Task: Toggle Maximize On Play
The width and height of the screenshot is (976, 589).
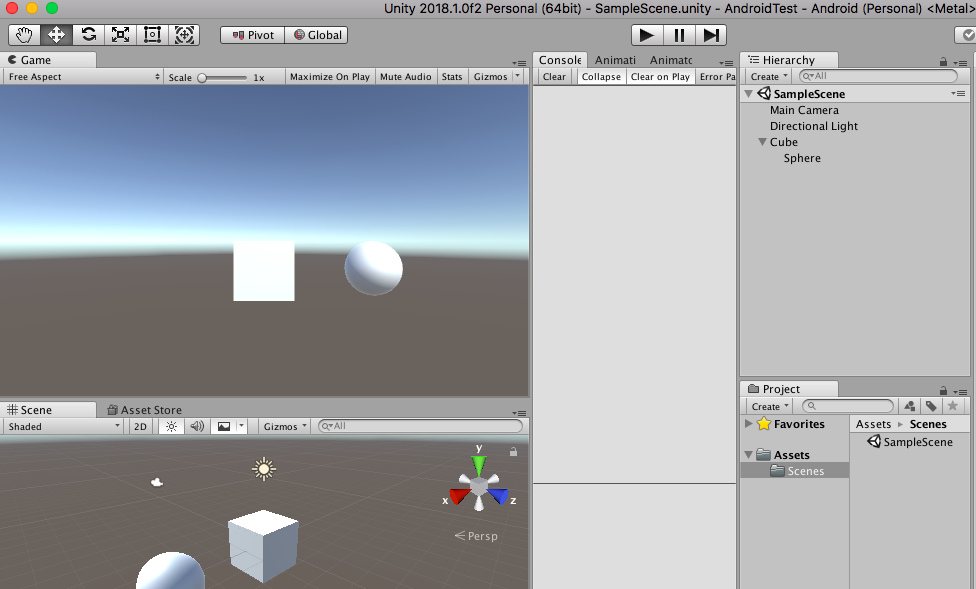Action: point(330,77)
